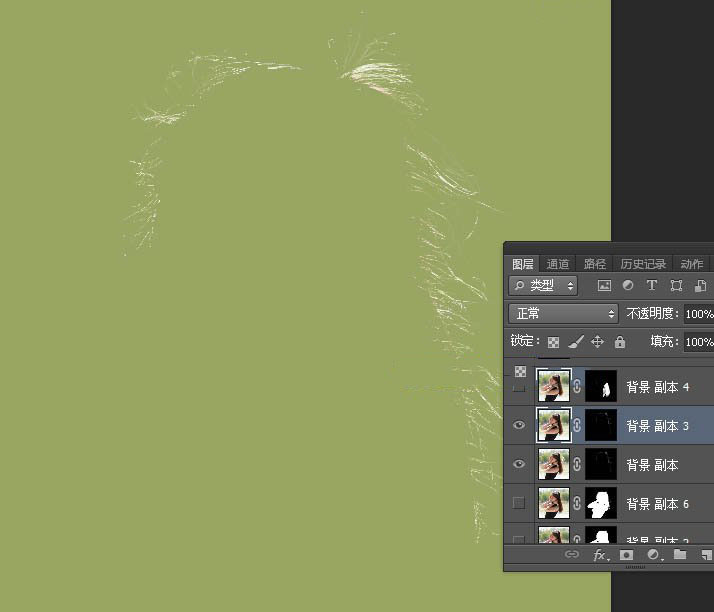Viewport: 714px width, 612px height.
Task: Open the 类型 filter type dropdown
Action: (544, 286)
